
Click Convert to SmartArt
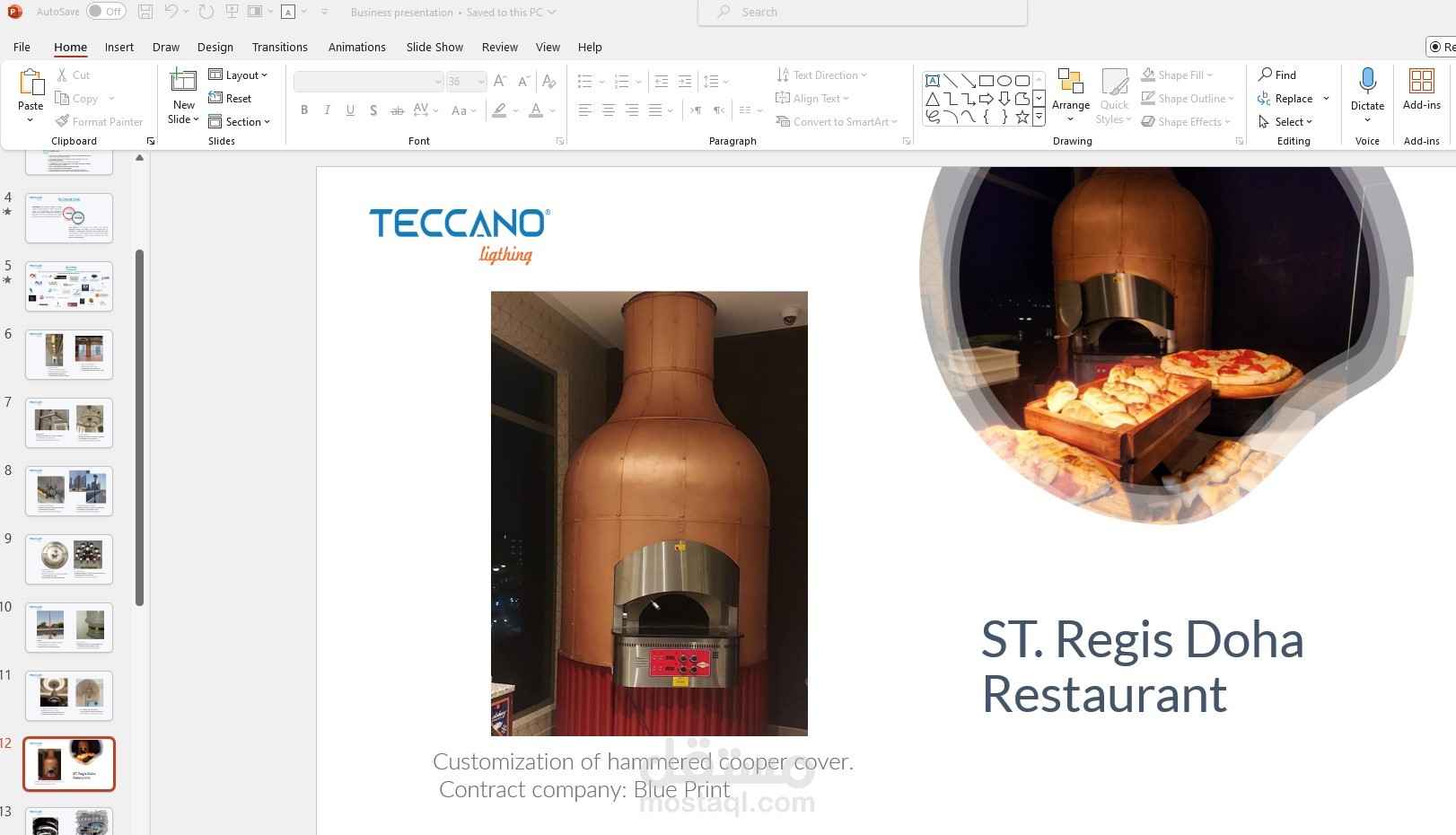[837, 122]
